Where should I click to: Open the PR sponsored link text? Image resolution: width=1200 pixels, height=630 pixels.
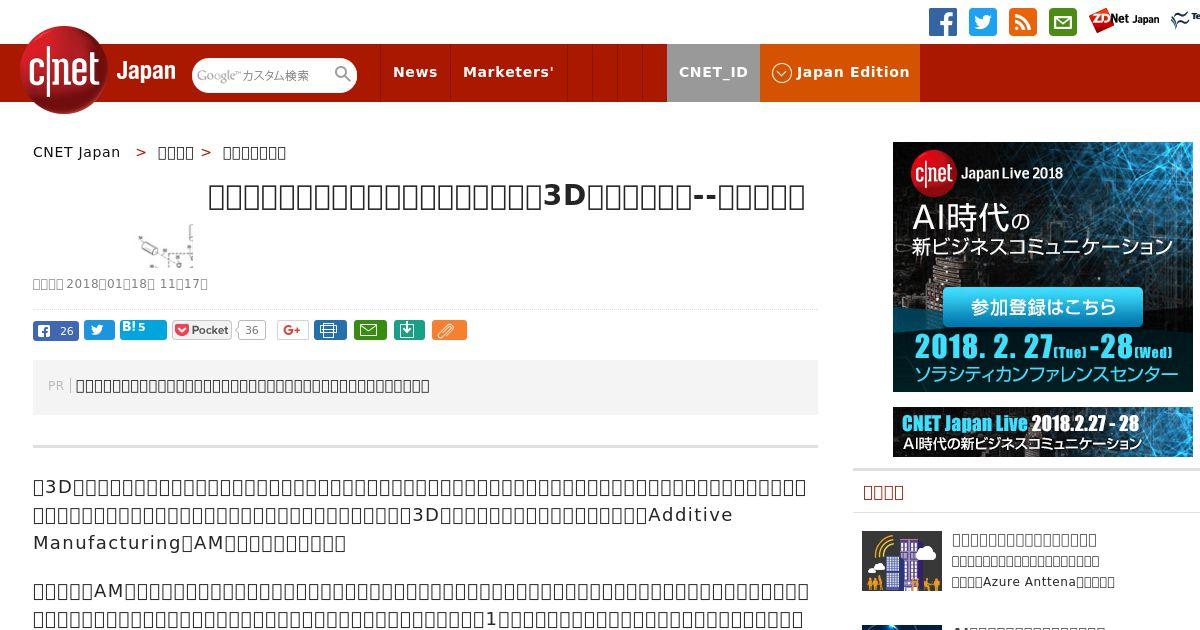click(x=253, y=386)
